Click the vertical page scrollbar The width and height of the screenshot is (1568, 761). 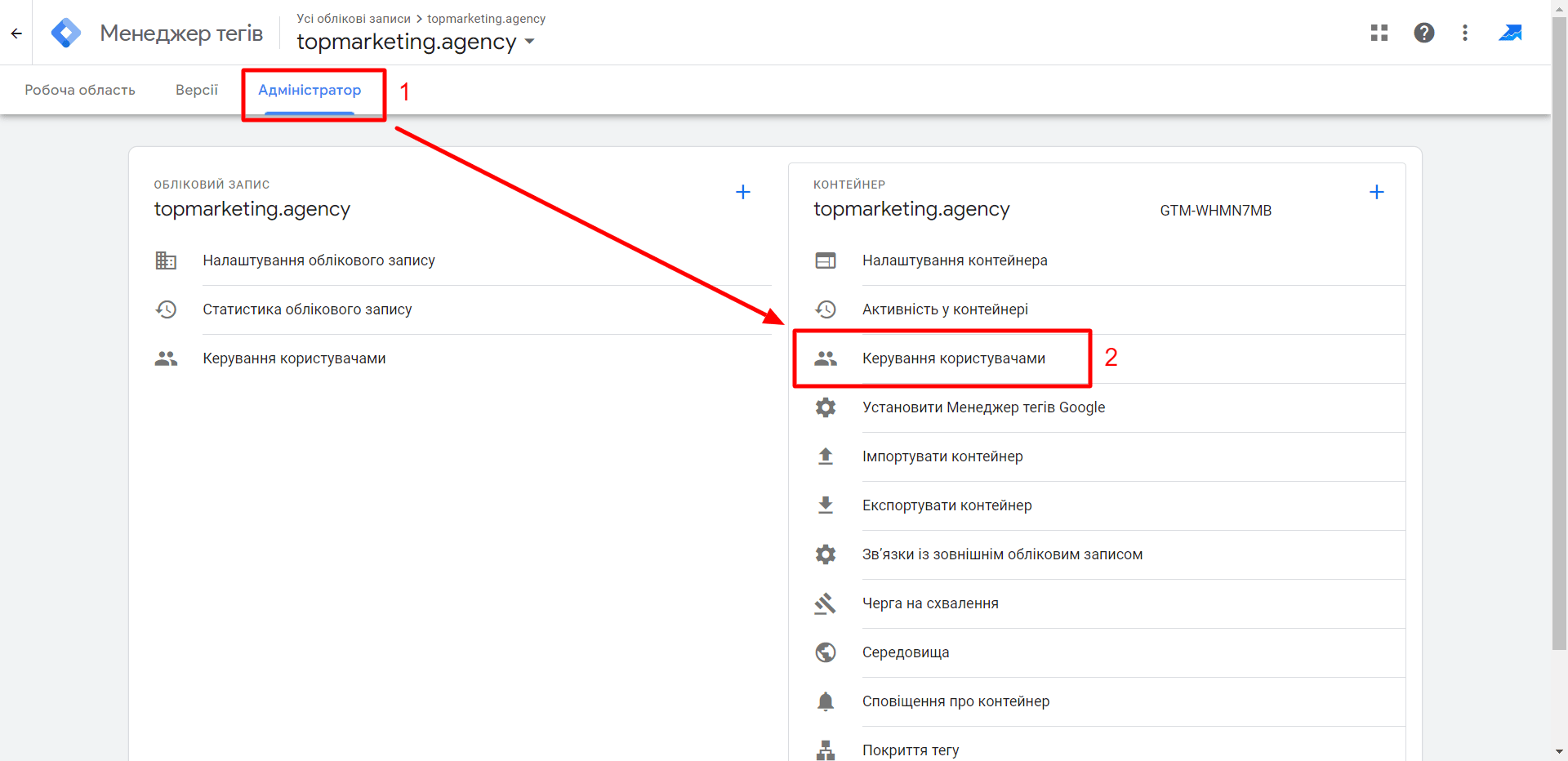click(1560, 334)
